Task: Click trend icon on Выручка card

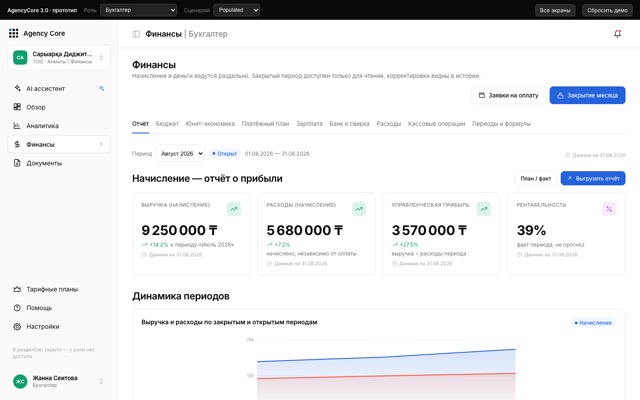Action: tap(234, 209)
